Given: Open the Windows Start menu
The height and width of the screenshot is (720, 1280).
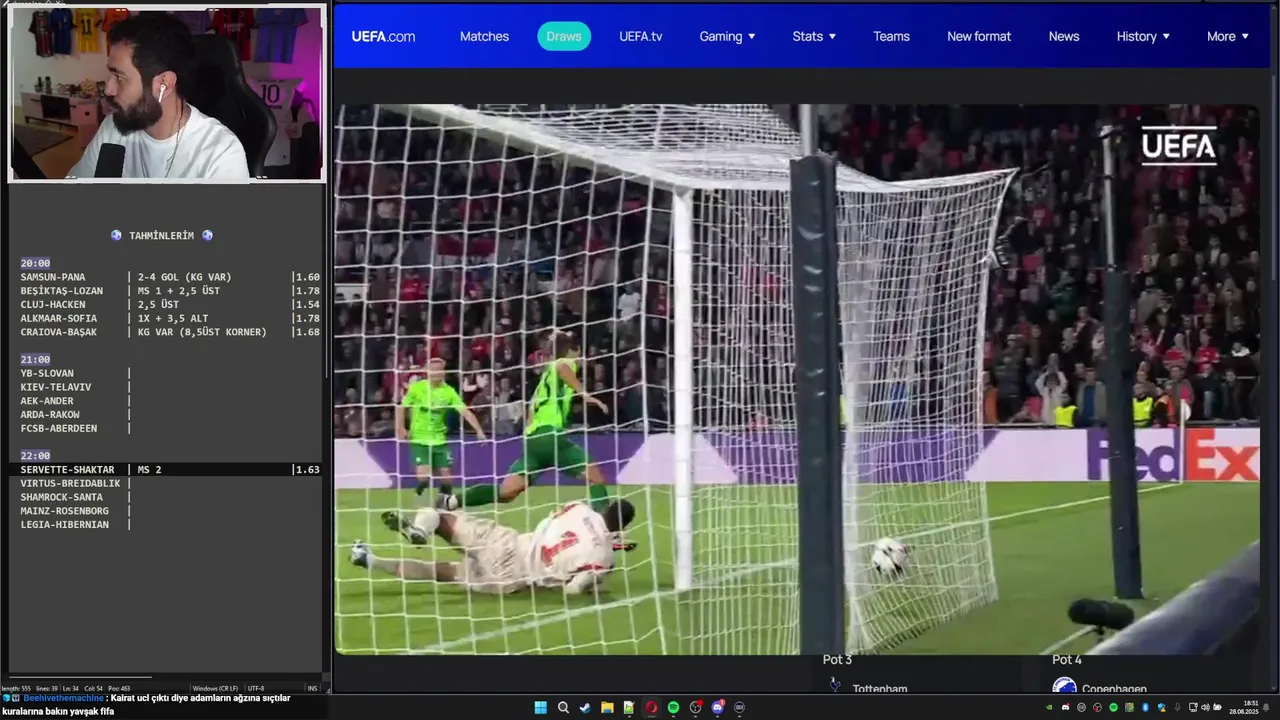Looking at the screenshot, I should coord(540,707).
